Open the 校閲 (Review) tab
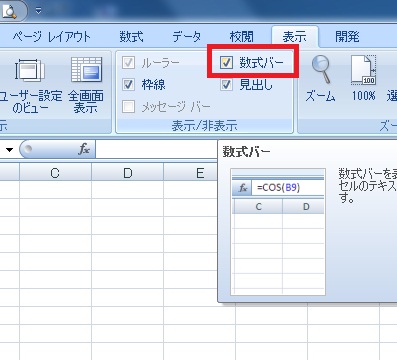 (241, 36)
